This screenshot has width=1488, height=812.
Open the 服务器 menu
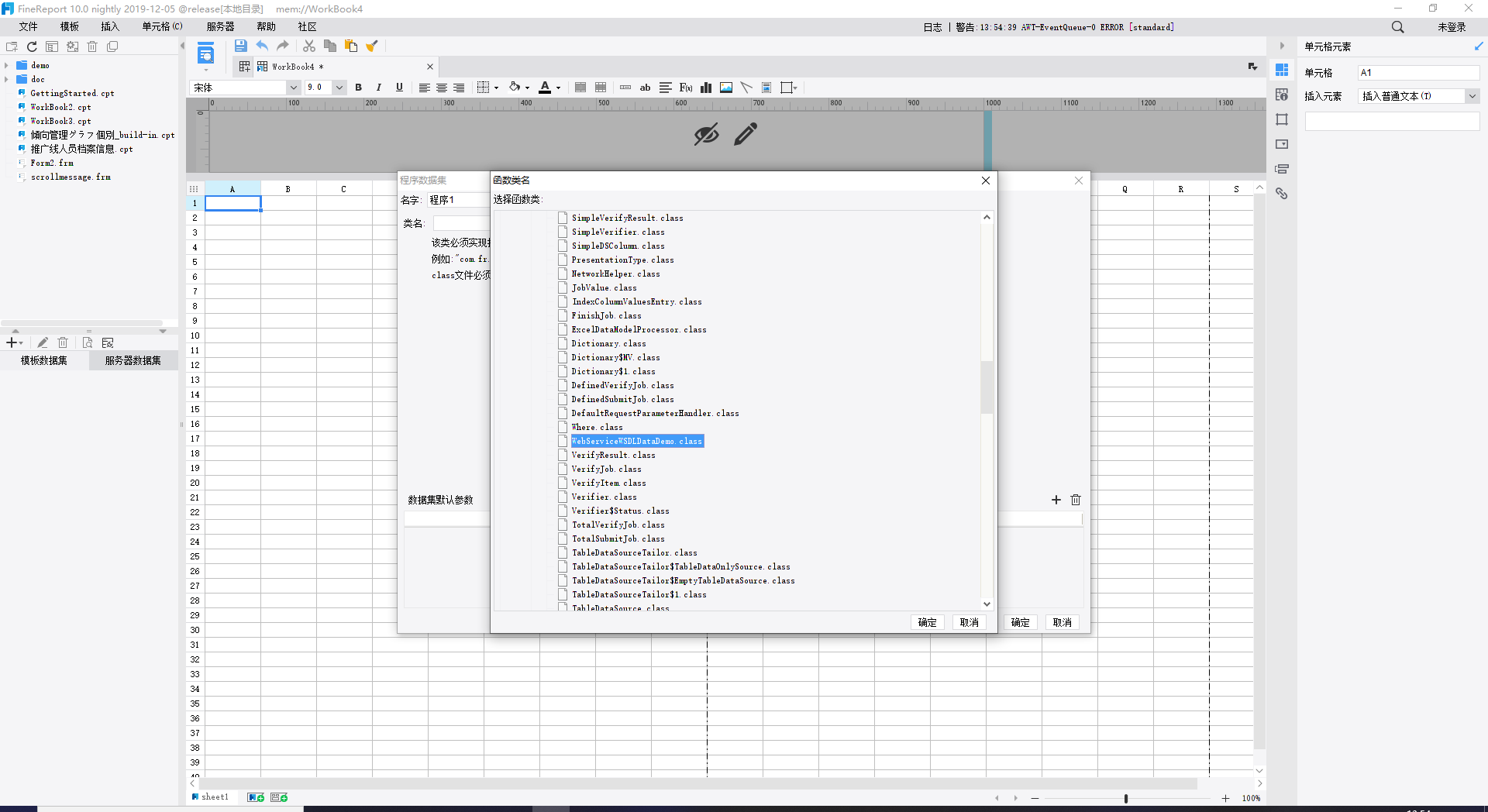point(220,26)
